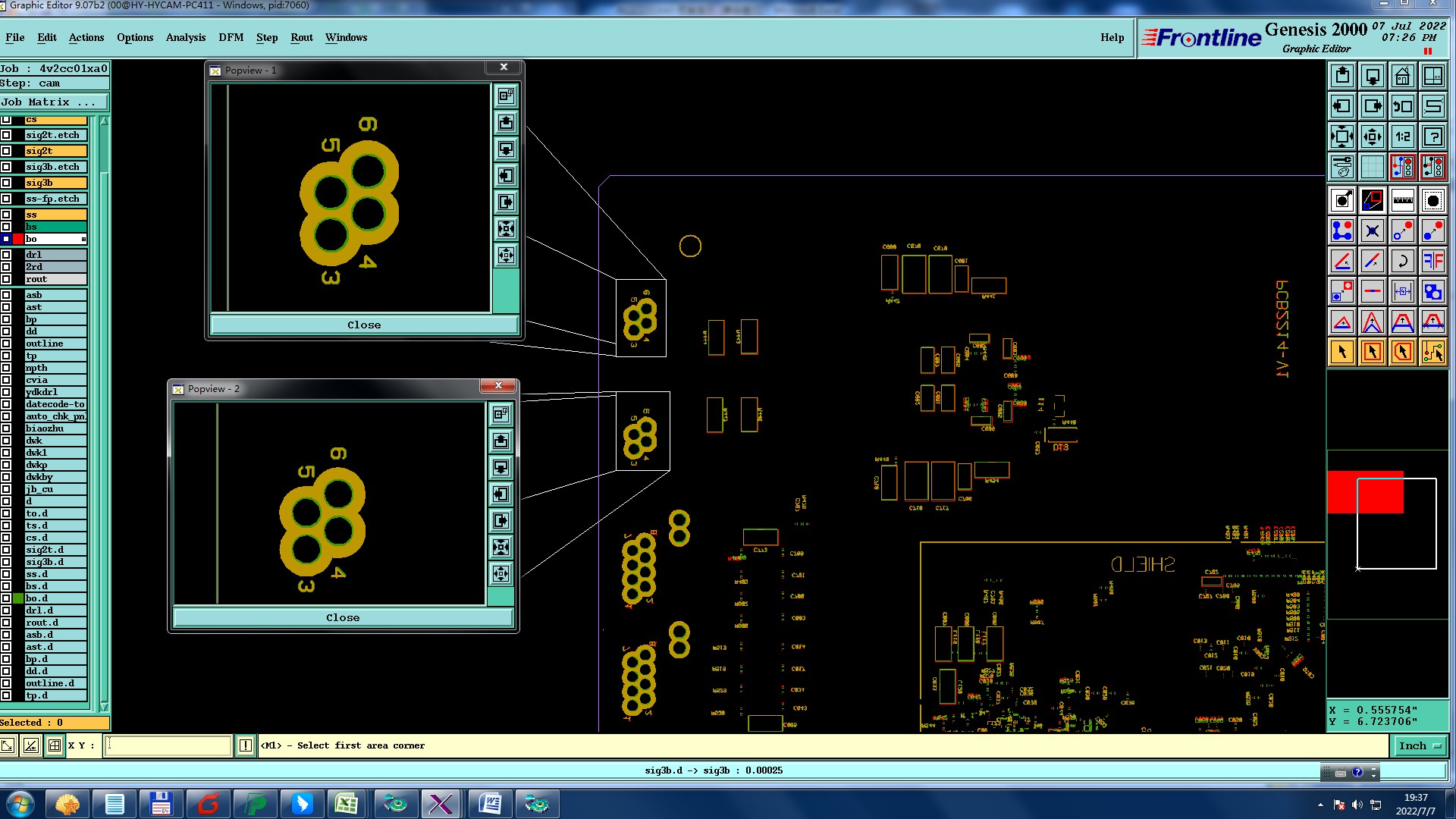The image size is (1456, 819).
Task: Select the ruler measurement tool
Action: tap(1402, 200)
